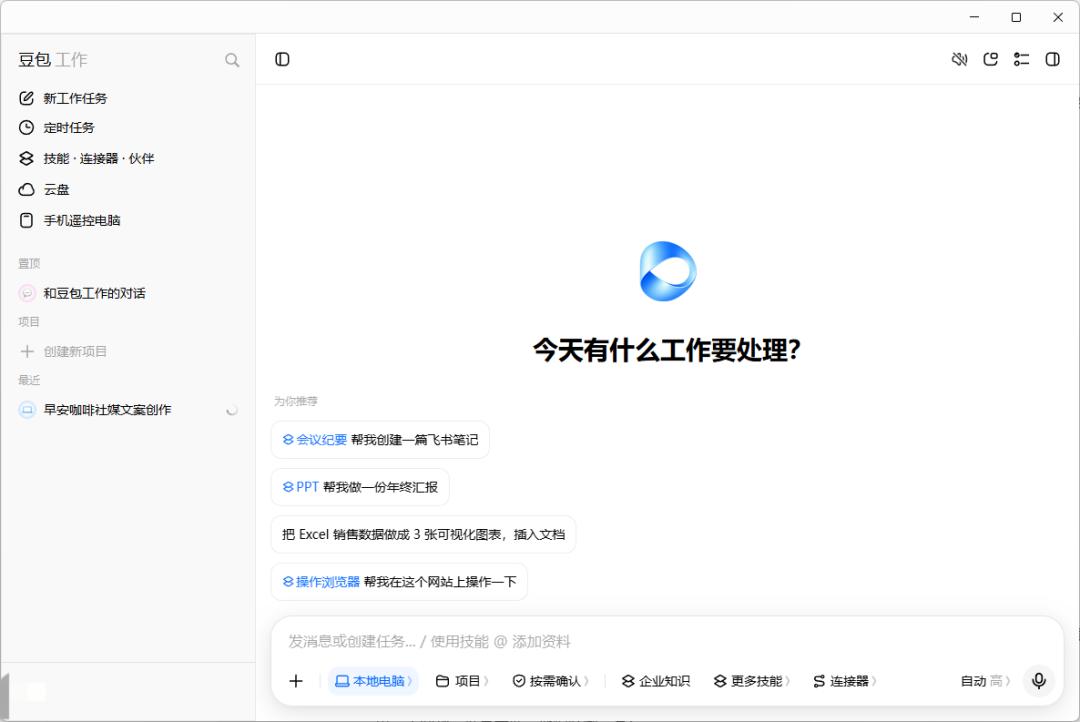Click the cloud icon beside 云盘
This screenshot has height=722, width=1080.
click(26, 189)
